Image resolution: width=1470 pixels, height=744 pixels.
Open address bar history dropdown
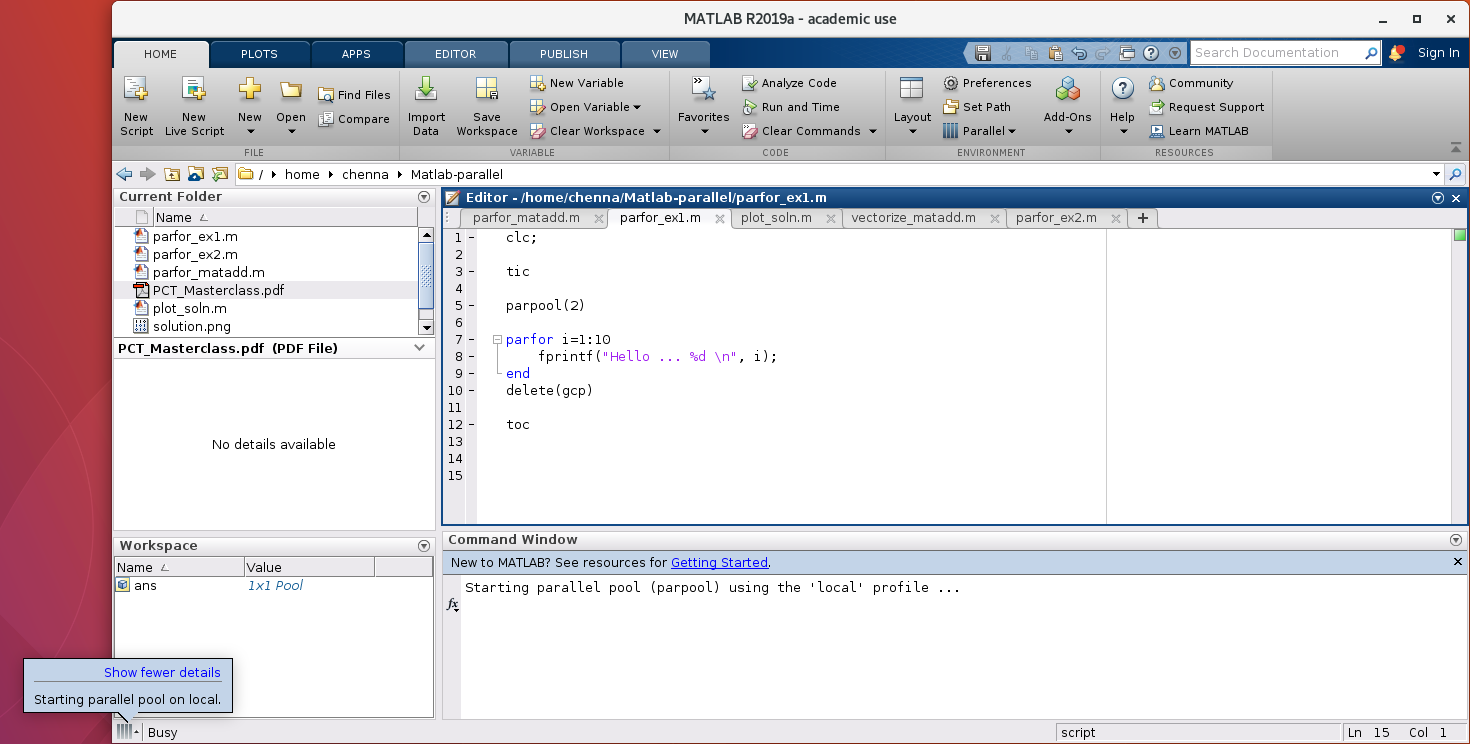click(1436, 174)
